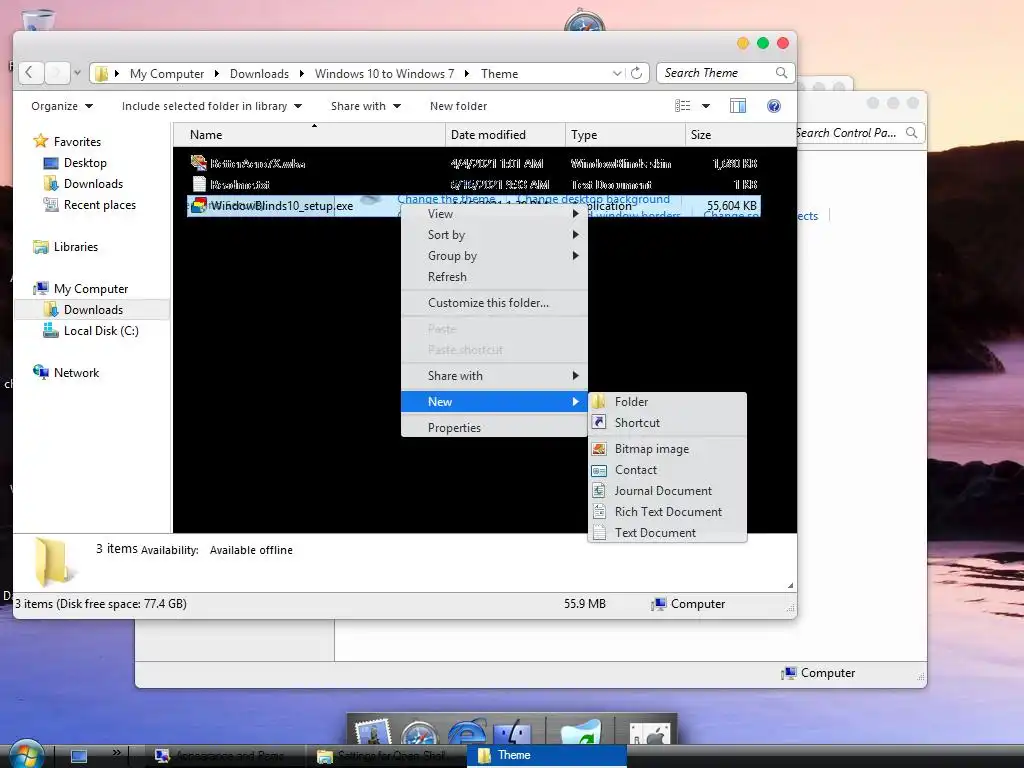Click the text document file icon
1024x768 pixels.
click(199, 184)
